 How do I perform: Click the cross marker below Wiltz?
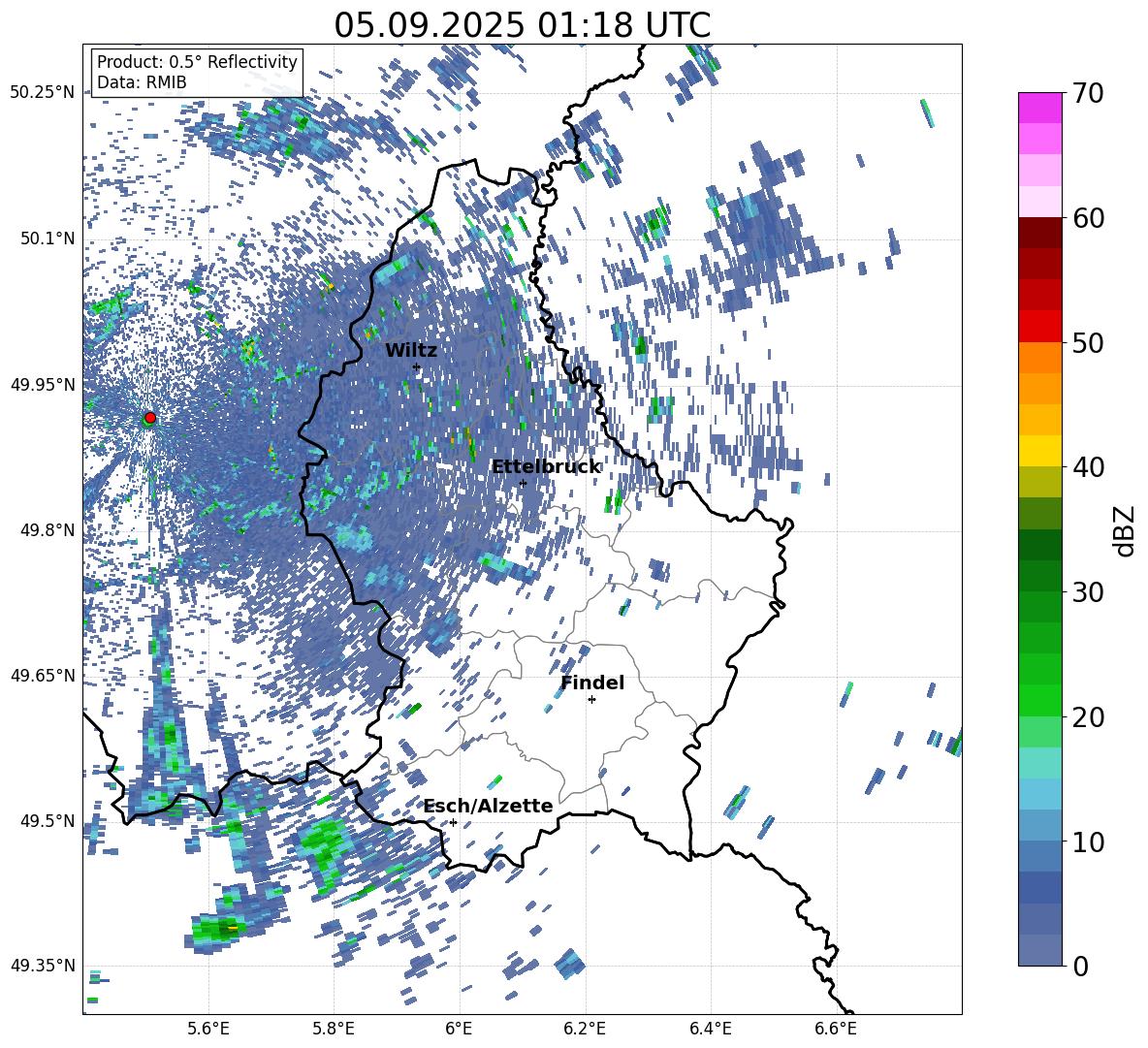417,367
